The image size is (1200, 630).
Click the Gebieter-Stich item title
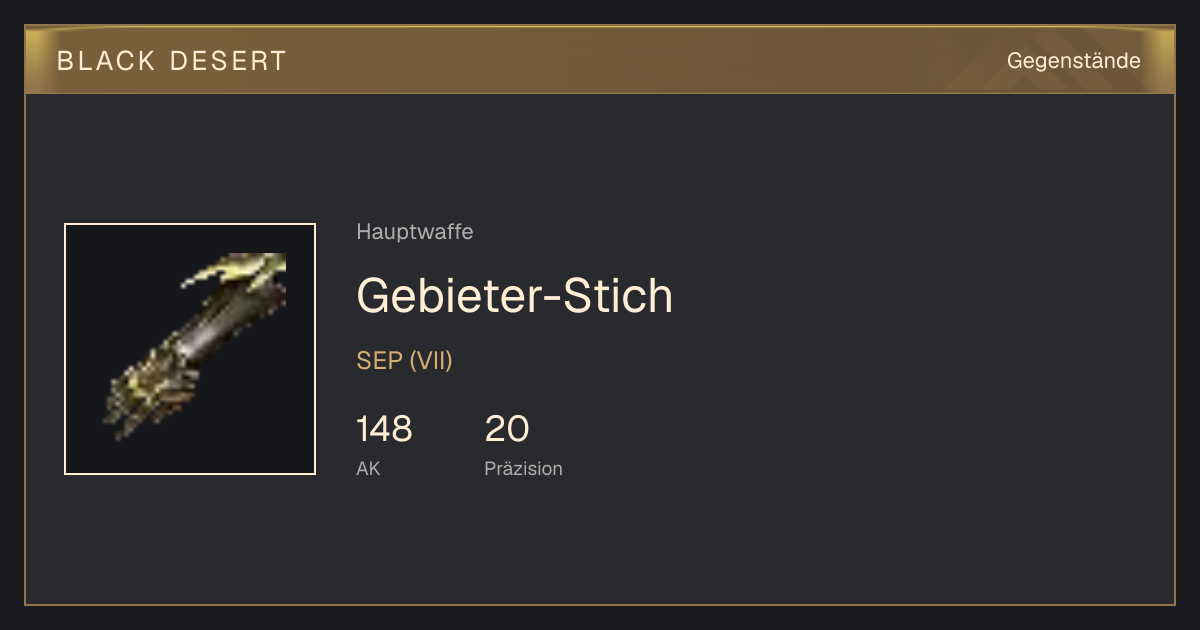[x=515, y=295]
